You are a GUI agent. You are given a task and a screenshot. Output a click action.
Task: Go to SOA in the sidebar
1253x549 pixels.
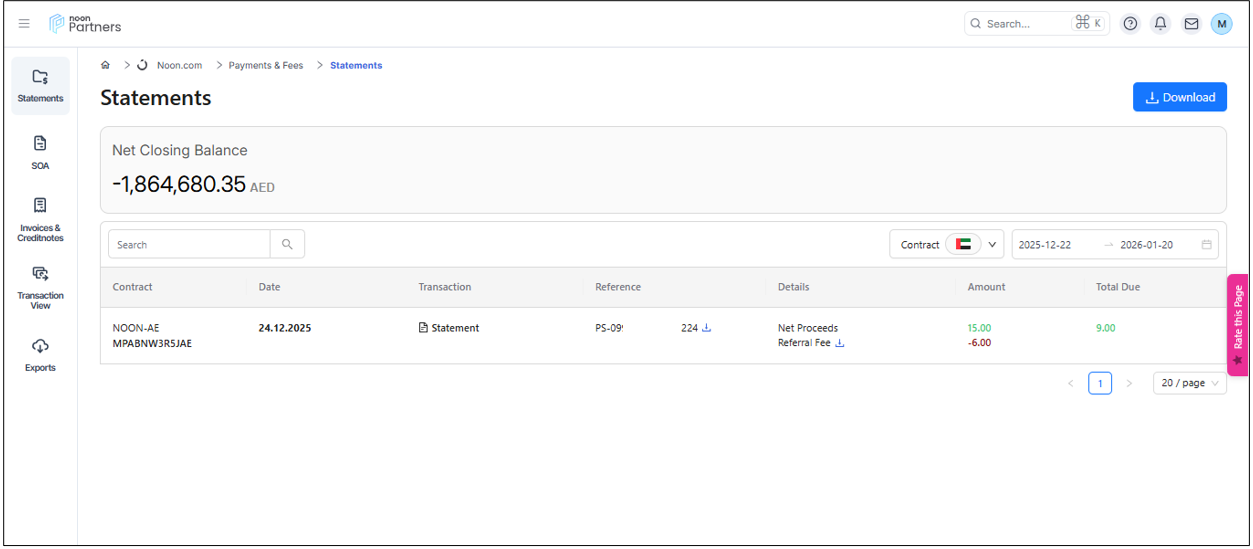pos(40,152)
